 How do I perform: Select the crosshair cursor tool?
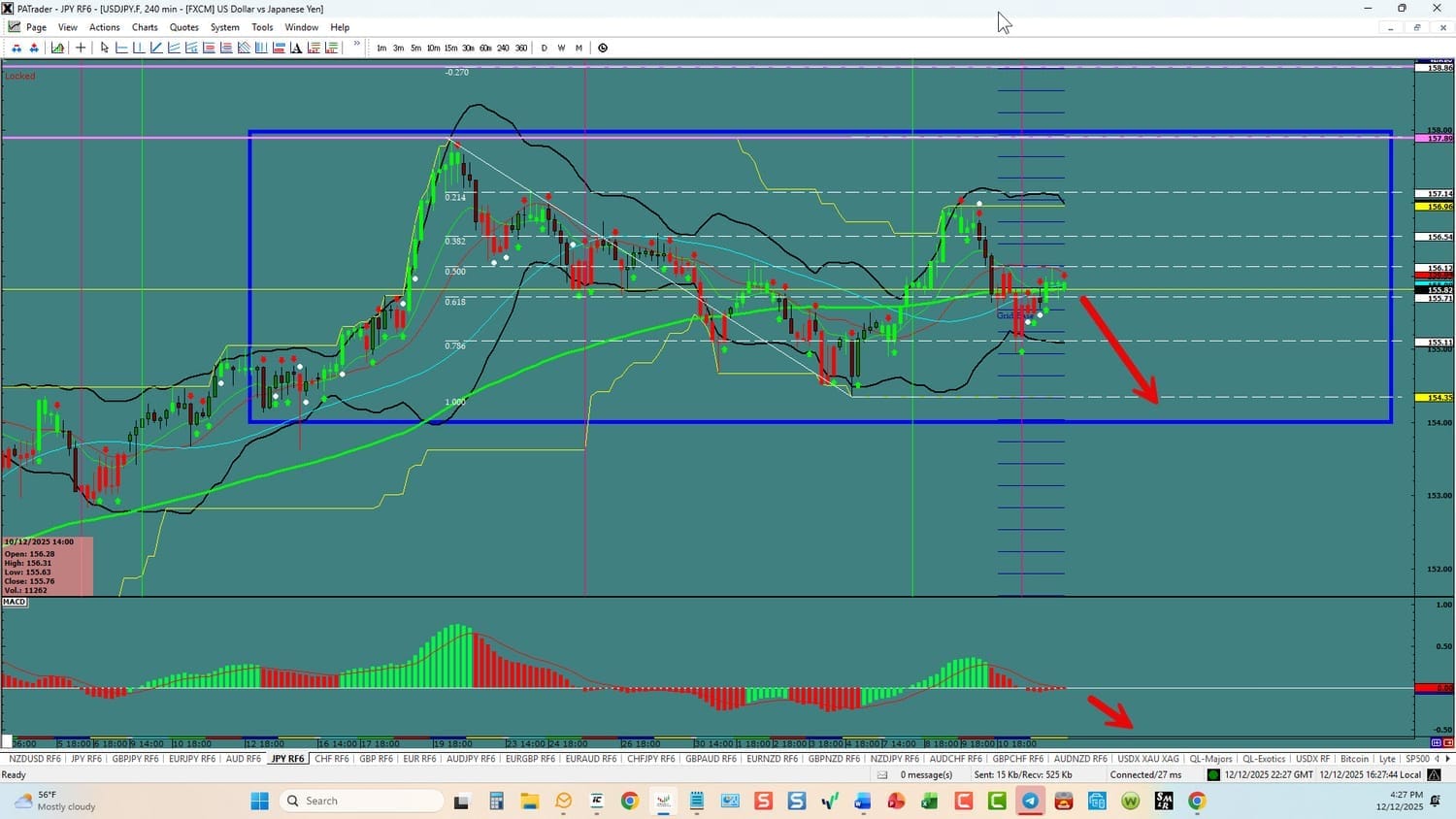tap(81, 48)
